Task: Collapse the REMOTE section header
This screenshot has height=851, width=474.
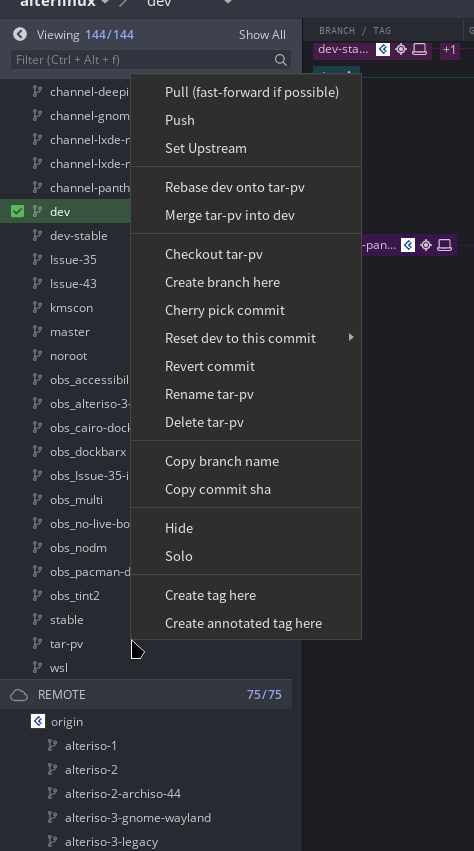Action: click(146, 695)
